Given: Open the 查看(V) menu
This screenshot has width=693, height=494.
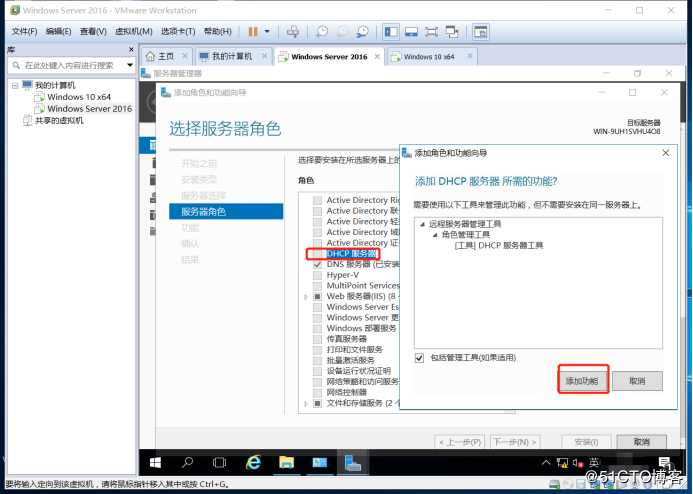Looking at the screenshot, I should 93,31.
